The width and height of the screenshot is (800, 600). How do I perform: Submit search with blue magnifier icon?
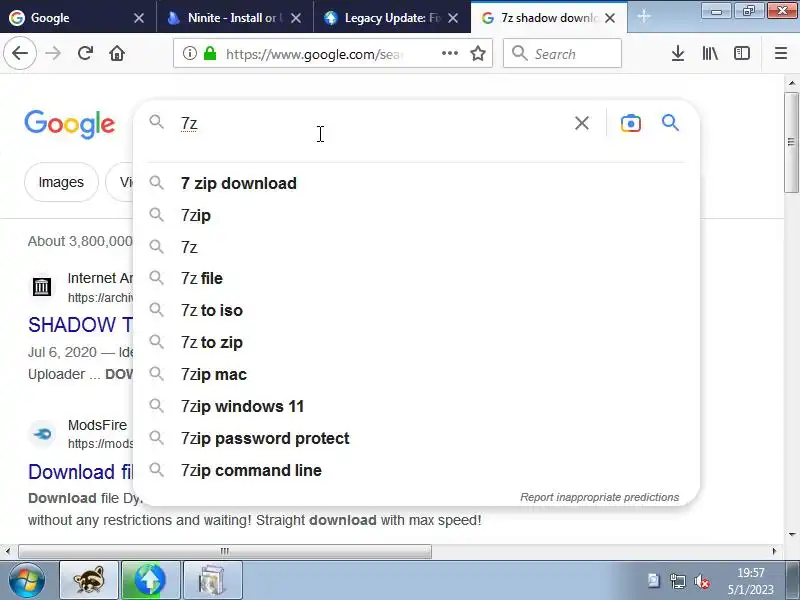coord(670,122)
